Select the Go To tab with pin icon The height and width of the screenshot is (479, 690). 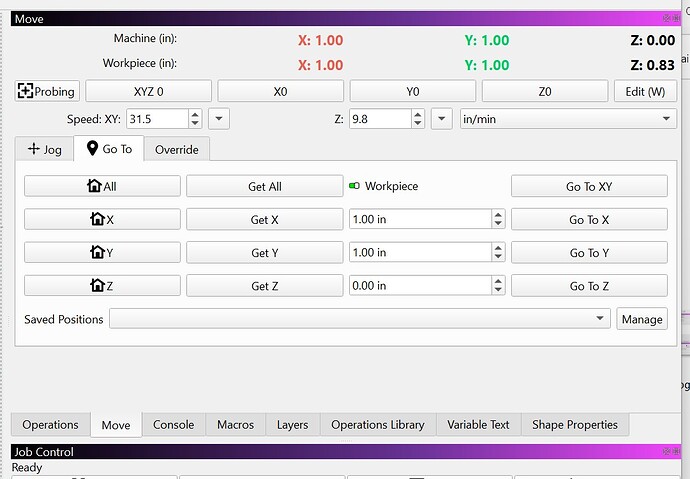(109, 149)
